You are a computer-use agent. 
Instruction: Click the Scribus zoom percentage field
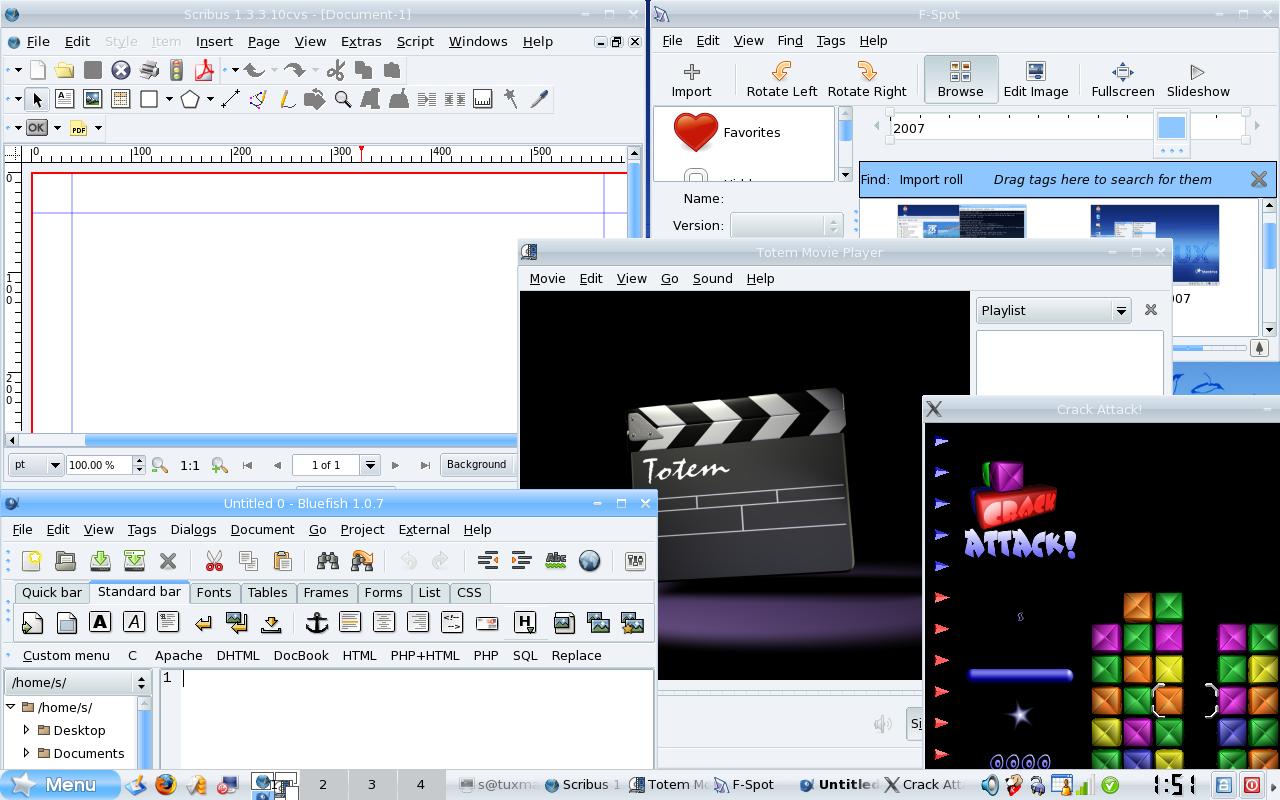(99, 465)
